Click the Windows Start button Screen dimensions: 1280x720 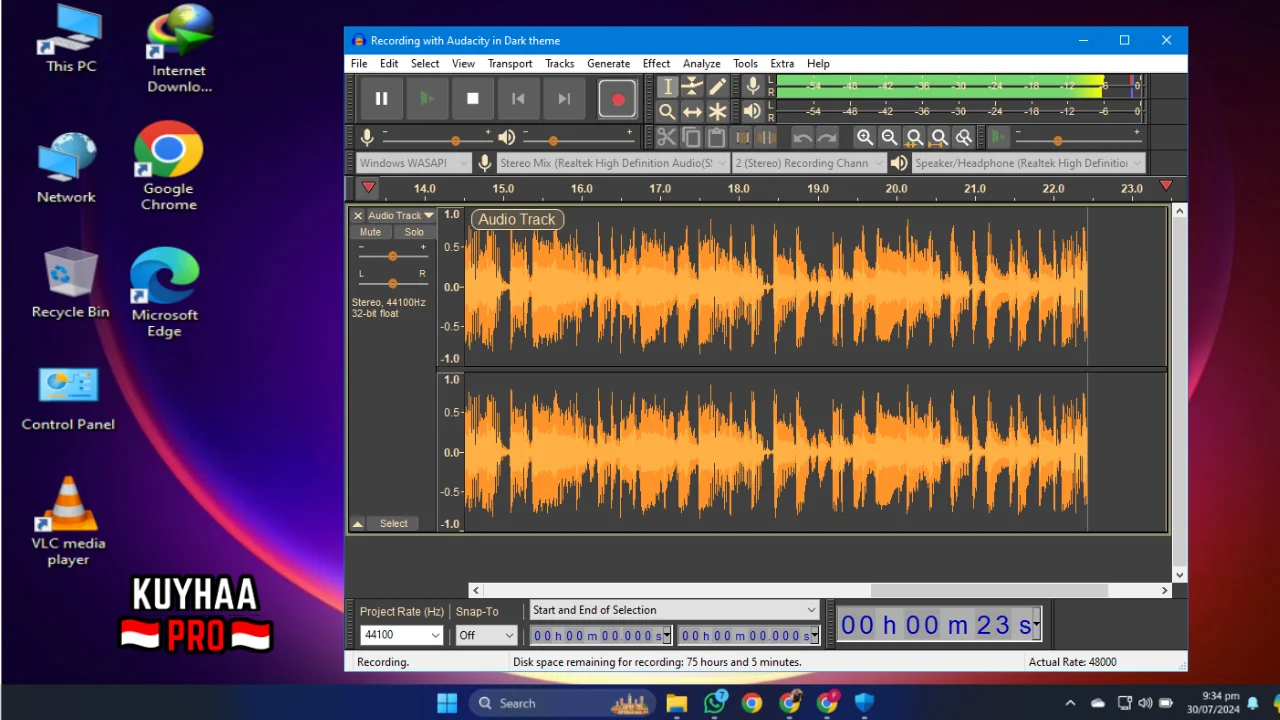tap(447, 703)
